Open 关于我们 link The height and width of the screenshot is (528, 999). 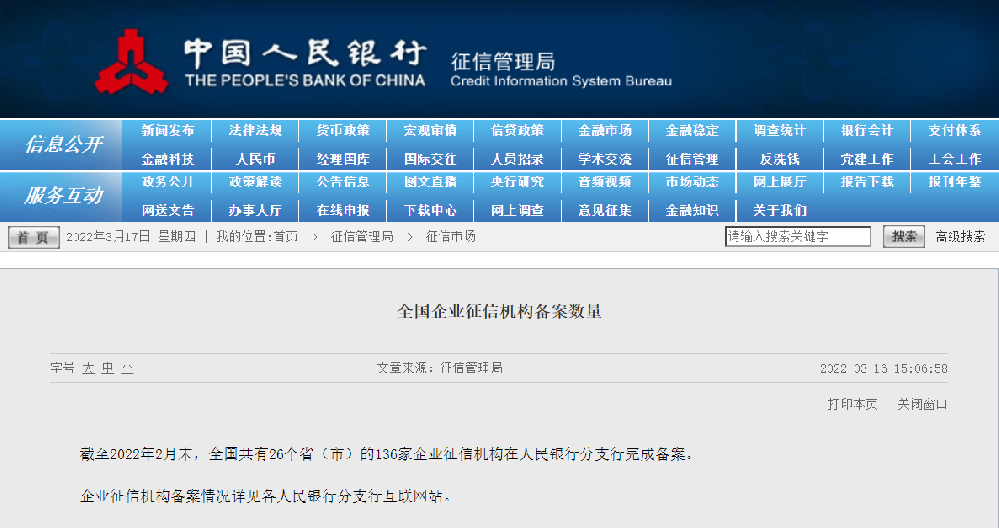[x=780, y=211]
